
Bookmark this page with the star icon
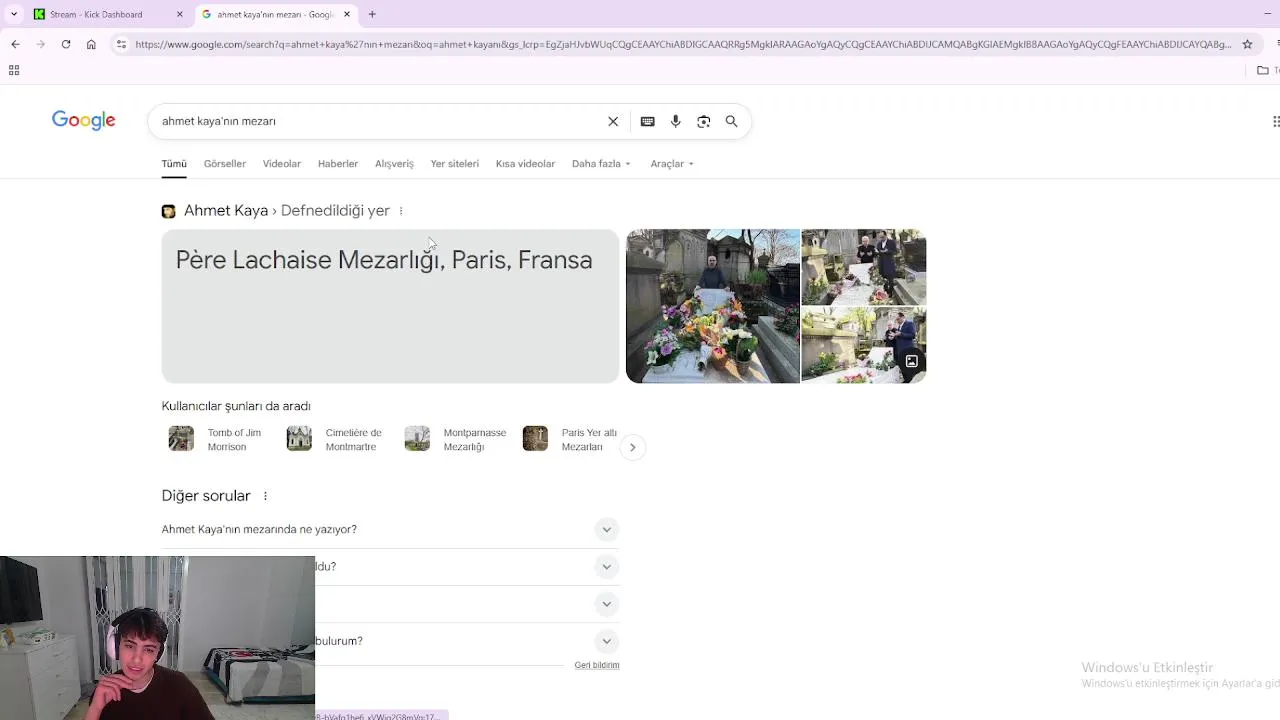point(1247,44)
